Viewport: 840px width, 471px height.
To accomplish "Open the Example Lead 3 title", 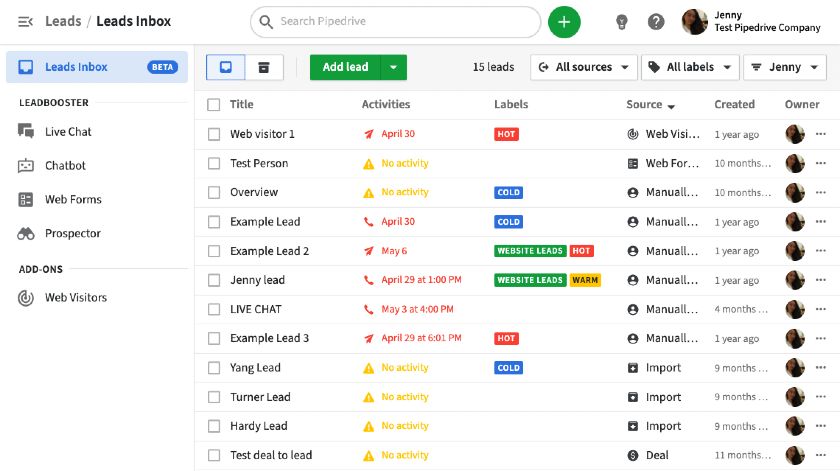I will point(269,338).
